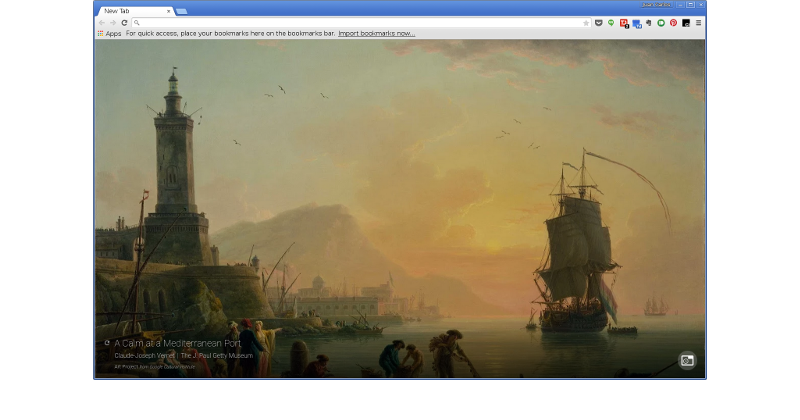Open the red extension with notification badge

[x=624, y=22]
